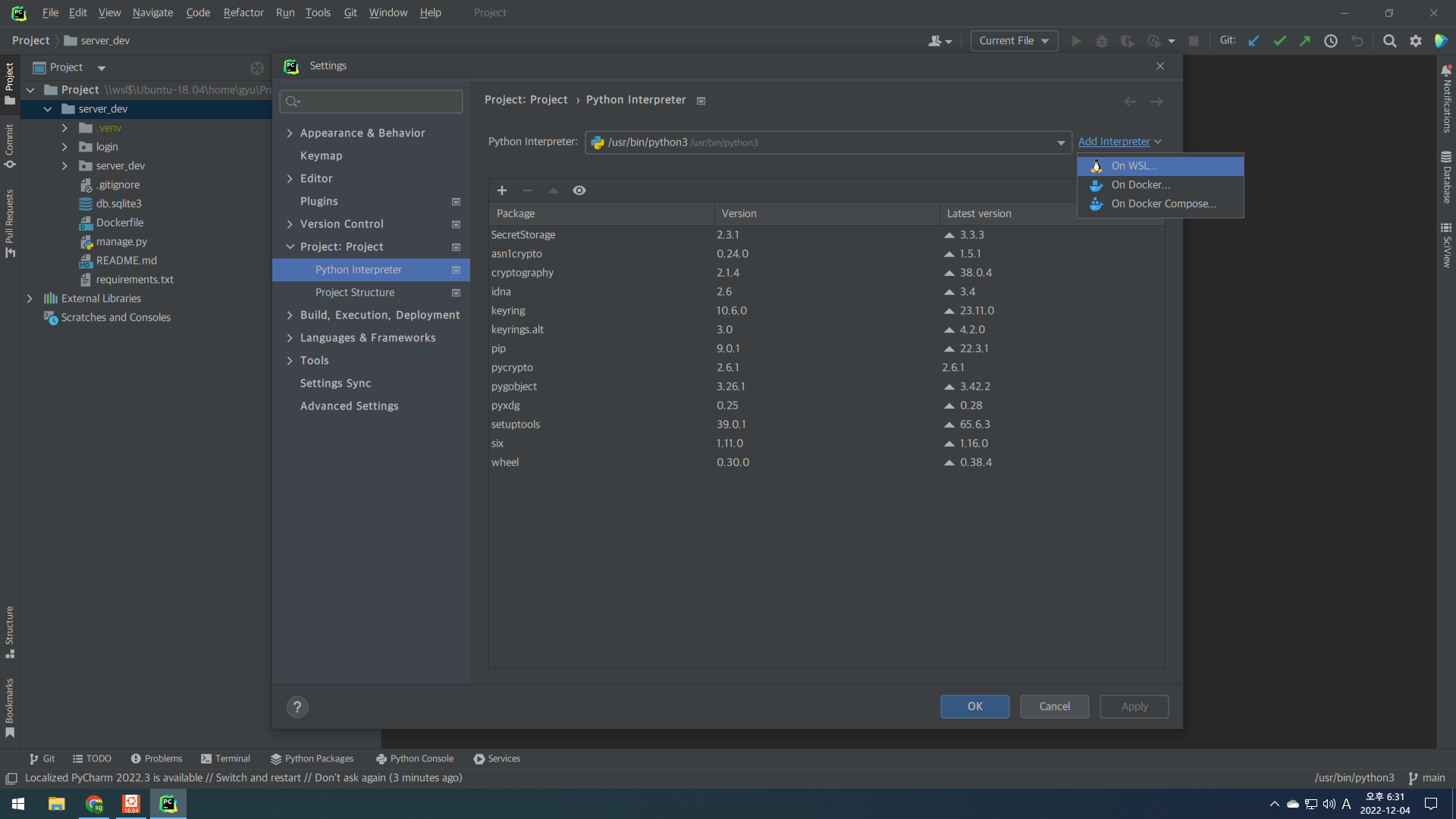1456x819 pixels.
Task: Select Project Structure settings page
Action: pos(371,293)
